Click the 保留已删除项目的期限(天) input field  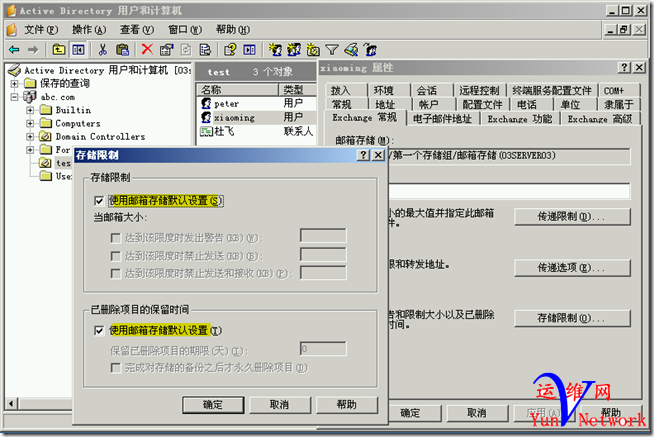coord(323,349)
